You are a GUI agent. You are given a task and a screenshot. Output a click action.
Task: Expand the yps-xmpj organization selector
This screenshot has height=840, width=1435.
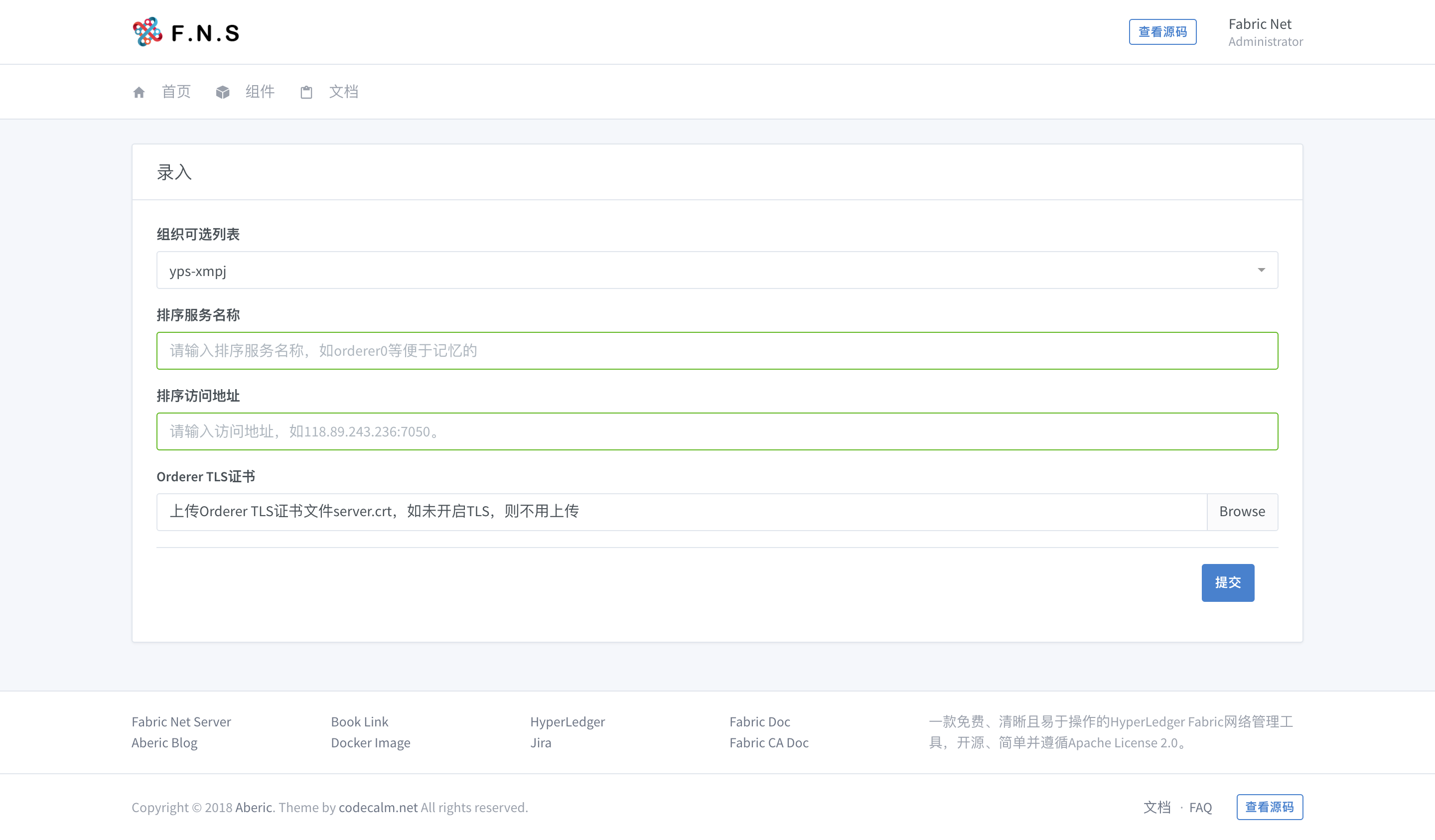tap(717, 271)
